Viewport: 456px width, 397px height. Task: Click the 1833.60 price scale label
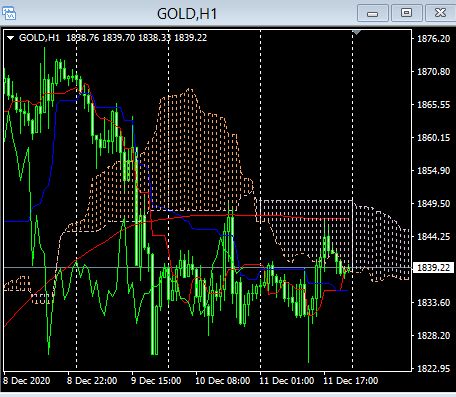coord(434,303)
